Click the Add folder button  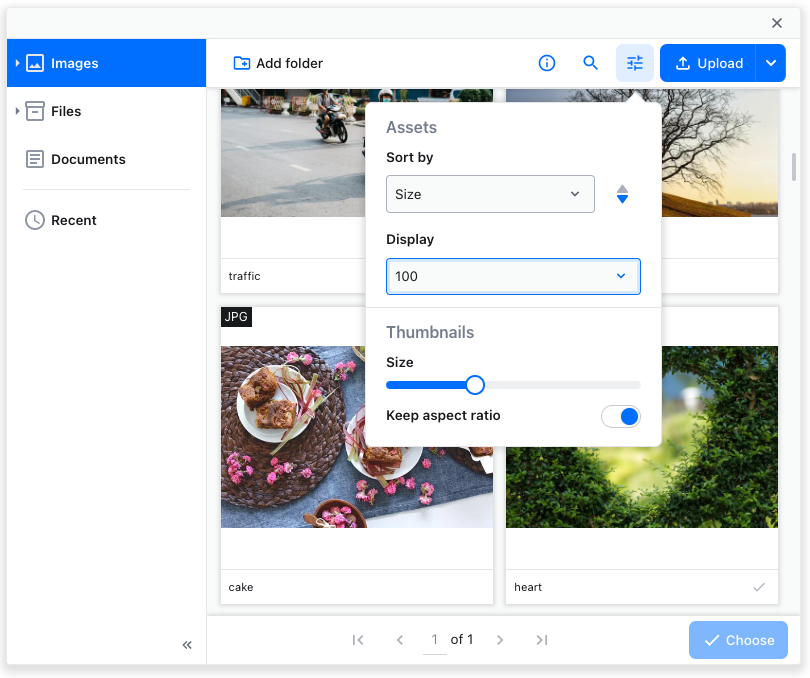[278, 63]
